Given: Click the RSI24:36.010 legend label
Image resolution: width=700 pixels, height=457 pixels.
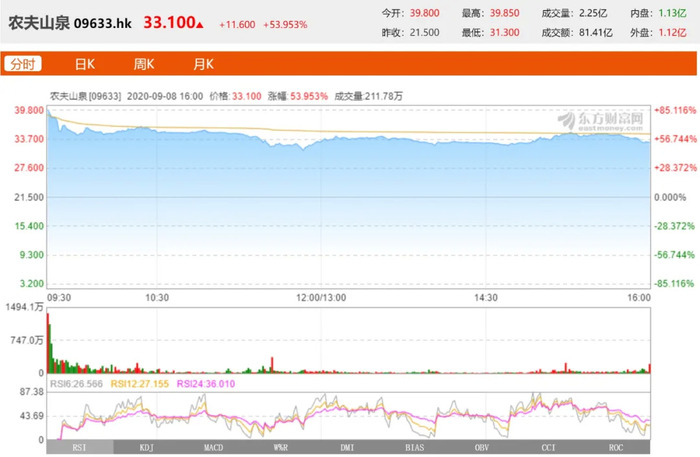Looking at the screenshot, I should [206, 384].
